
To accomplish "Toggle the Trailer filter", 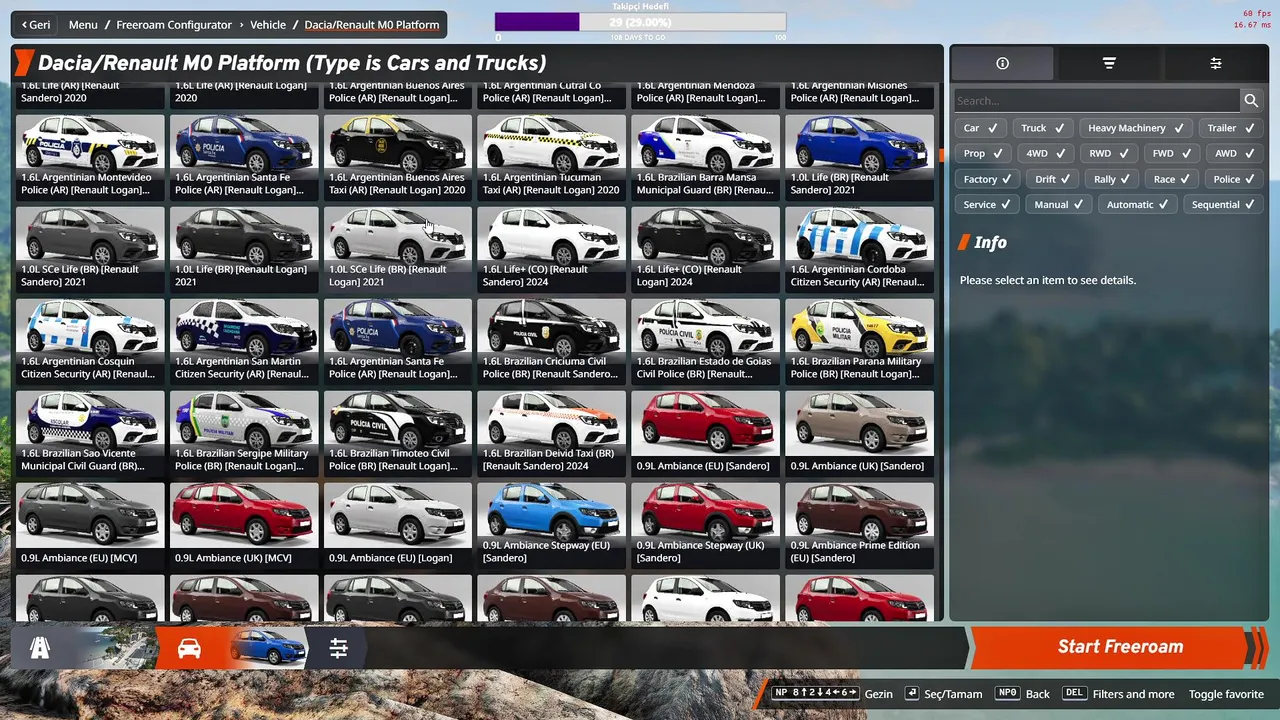I will (x=1231, y=128).
